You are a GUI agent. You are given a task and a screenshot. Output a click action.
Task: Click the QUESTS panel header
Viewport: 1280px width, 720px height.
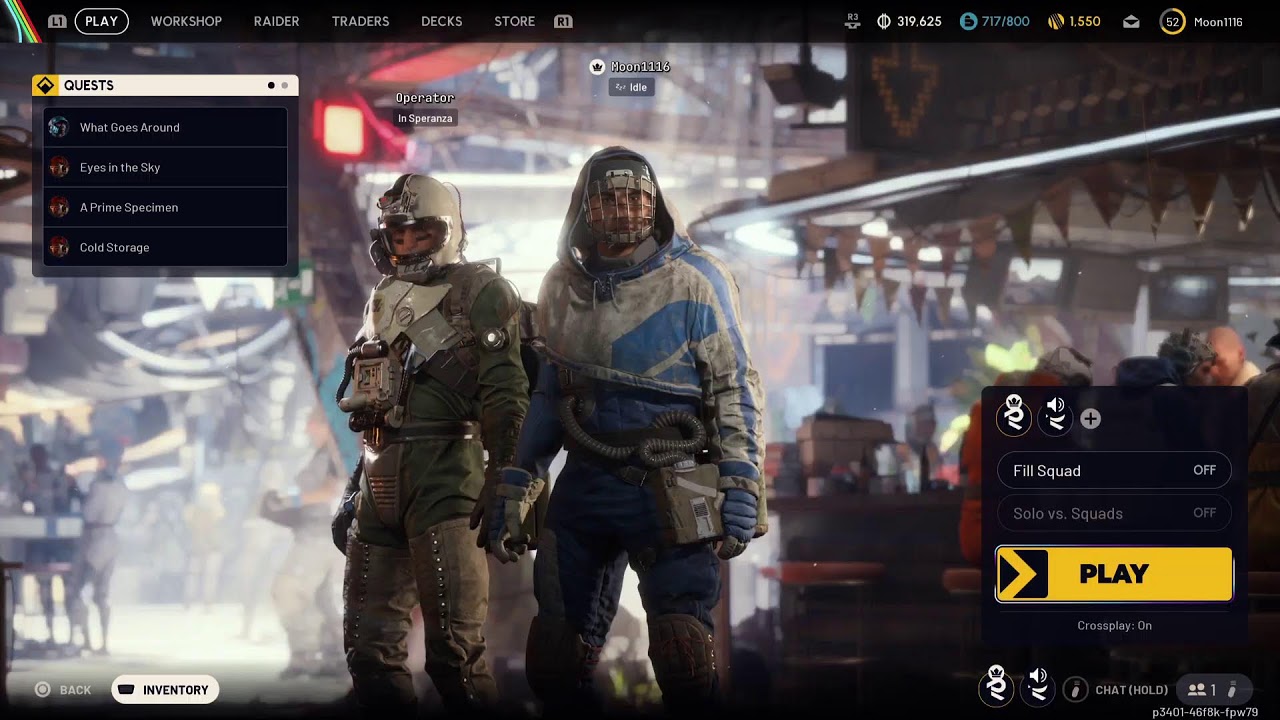[x=165, y=85]
